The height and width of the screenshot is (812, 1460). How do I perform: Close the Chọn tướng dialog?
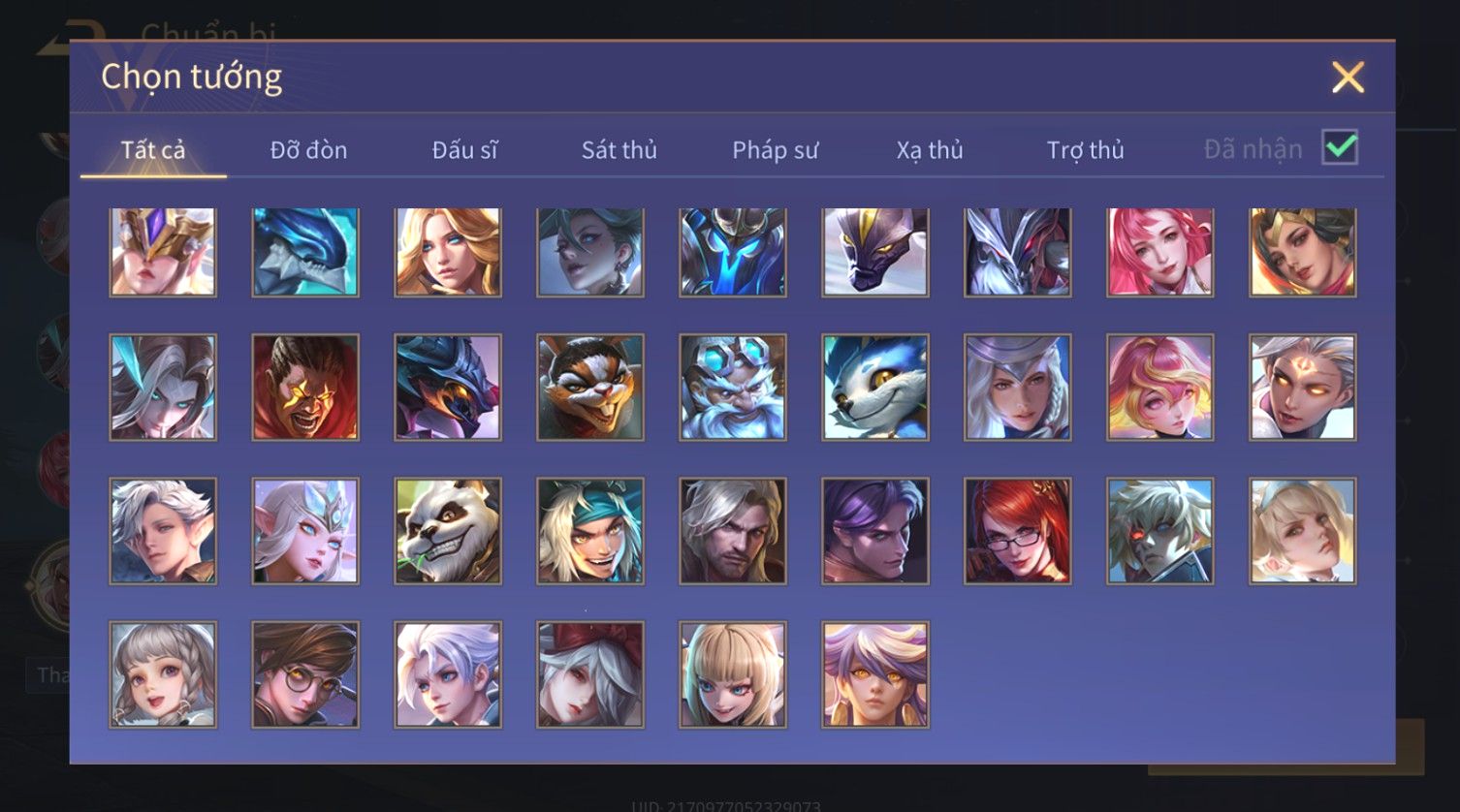coord(1348,77)
